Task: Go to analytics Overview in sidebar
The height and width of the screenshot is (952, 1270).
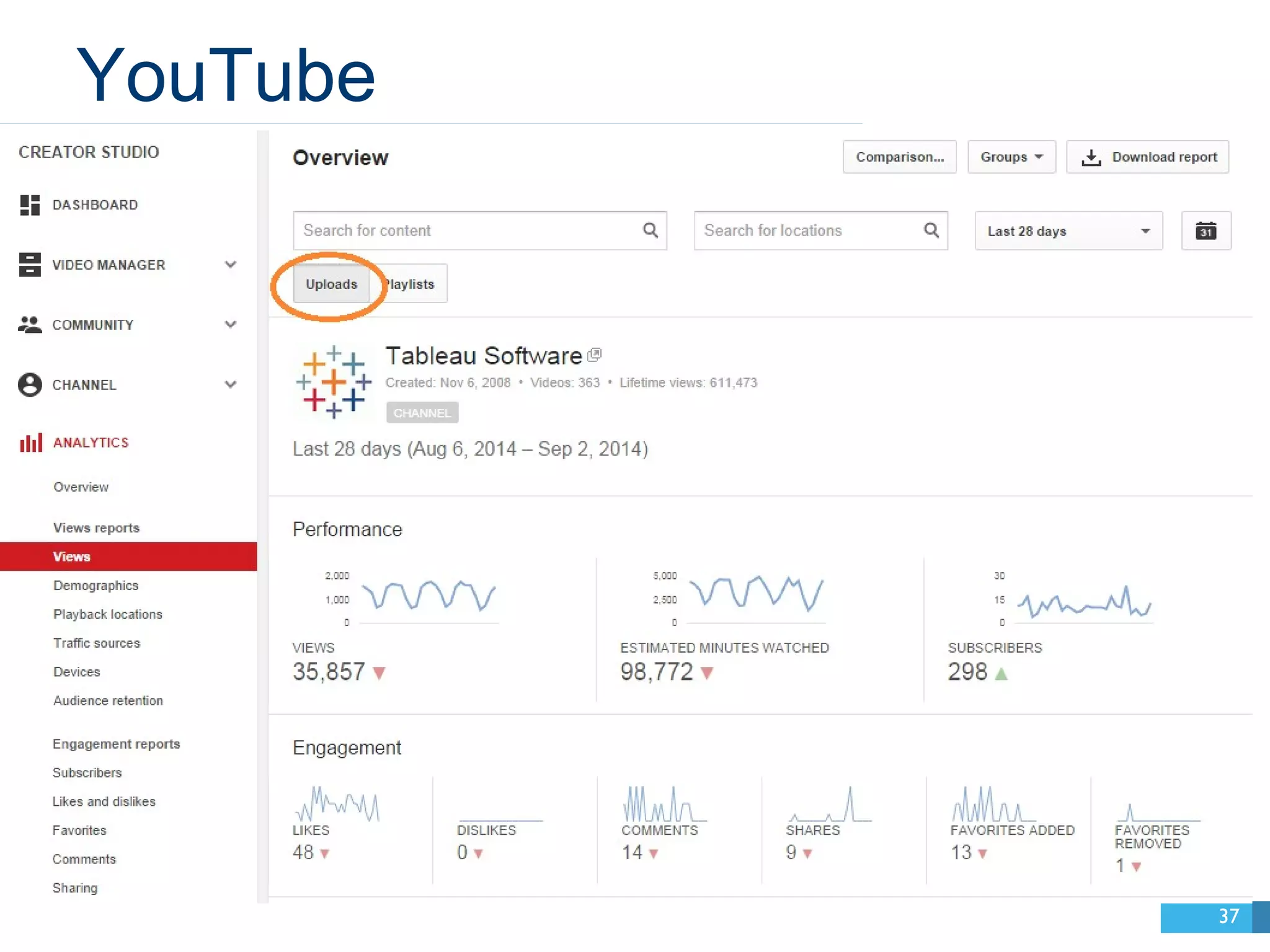Action: 81,487
